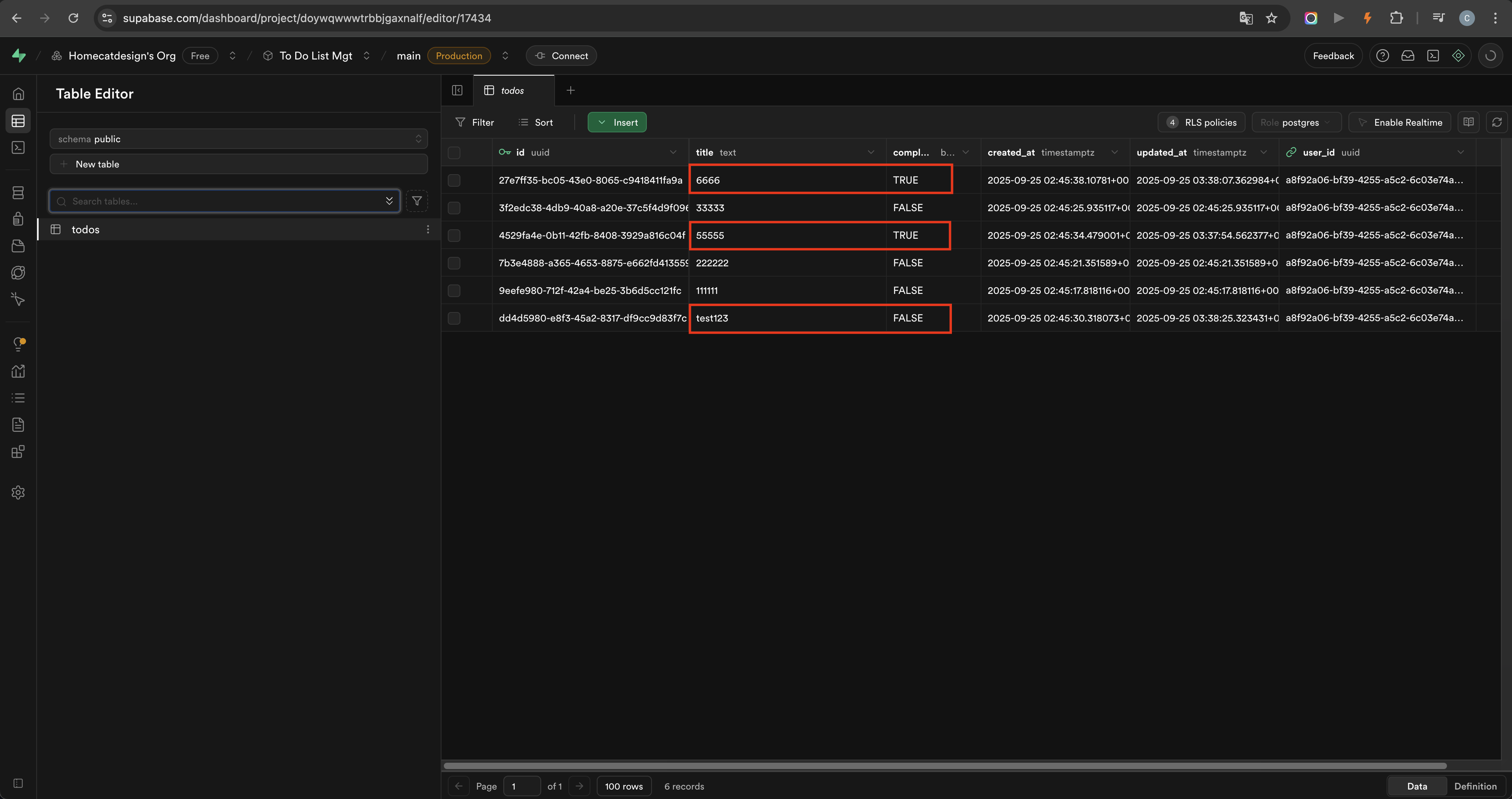The width and height of the screenshot is (1512, 799).
Task: Select the row with title 6666
Action: coord(454,180)
